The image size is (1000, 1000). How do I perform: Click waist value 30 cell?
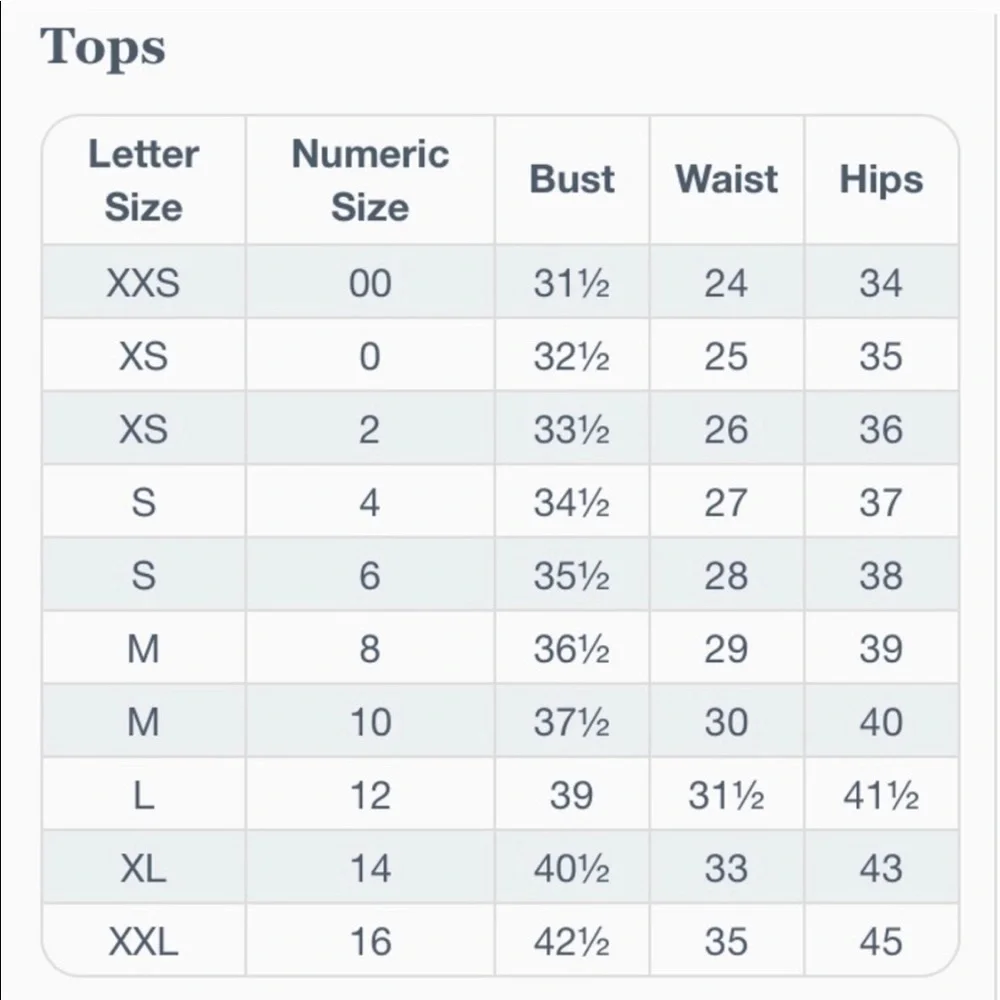(726, 721)
